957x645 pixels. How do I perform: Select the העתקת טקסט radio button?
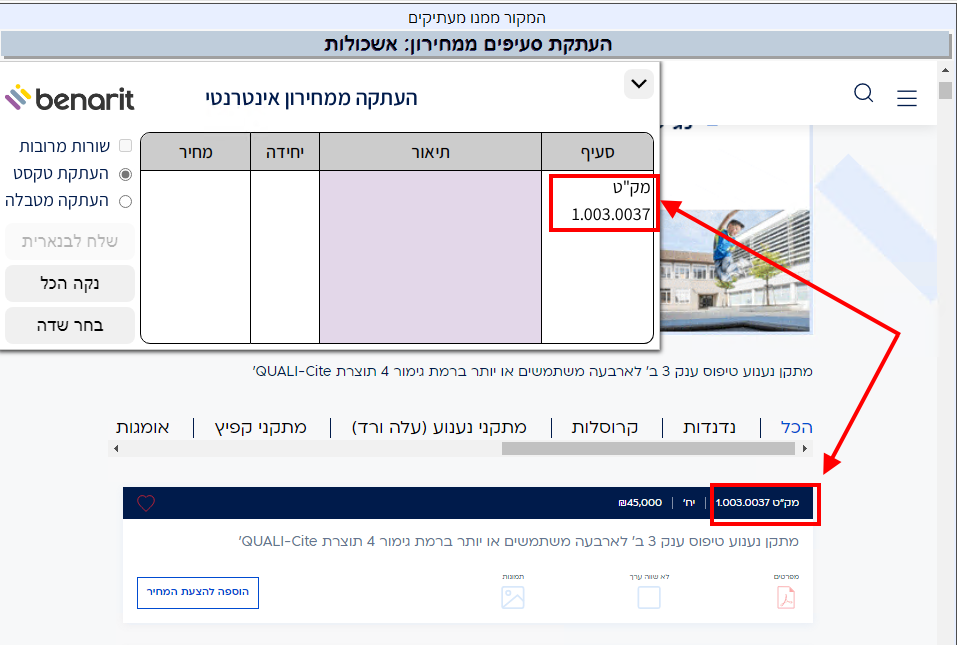pos(126,173)
